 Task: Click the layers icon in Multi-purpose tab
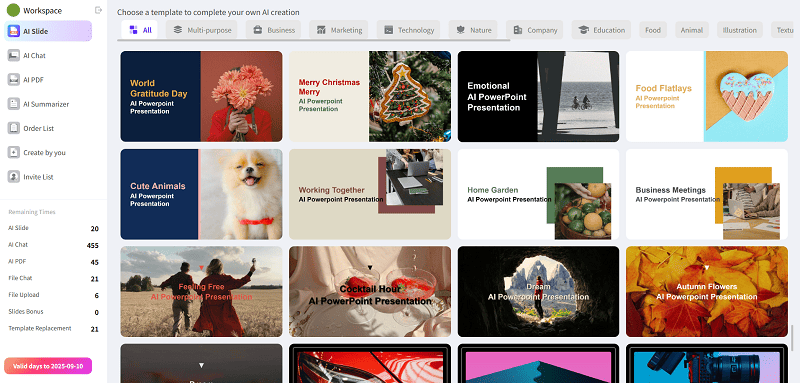pyautogui.click(x=178, y=30)
